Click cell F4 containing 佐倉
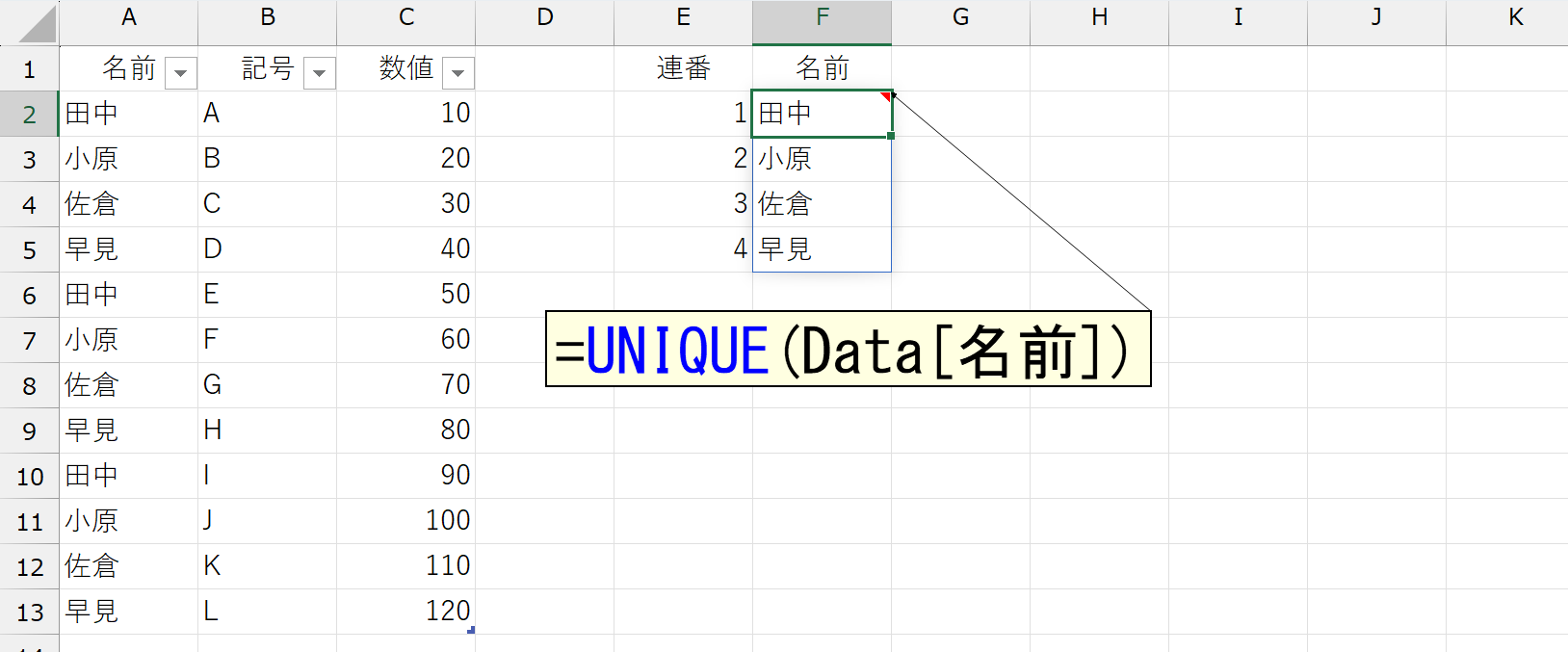1568x652 pixels. tap(823, 204)
